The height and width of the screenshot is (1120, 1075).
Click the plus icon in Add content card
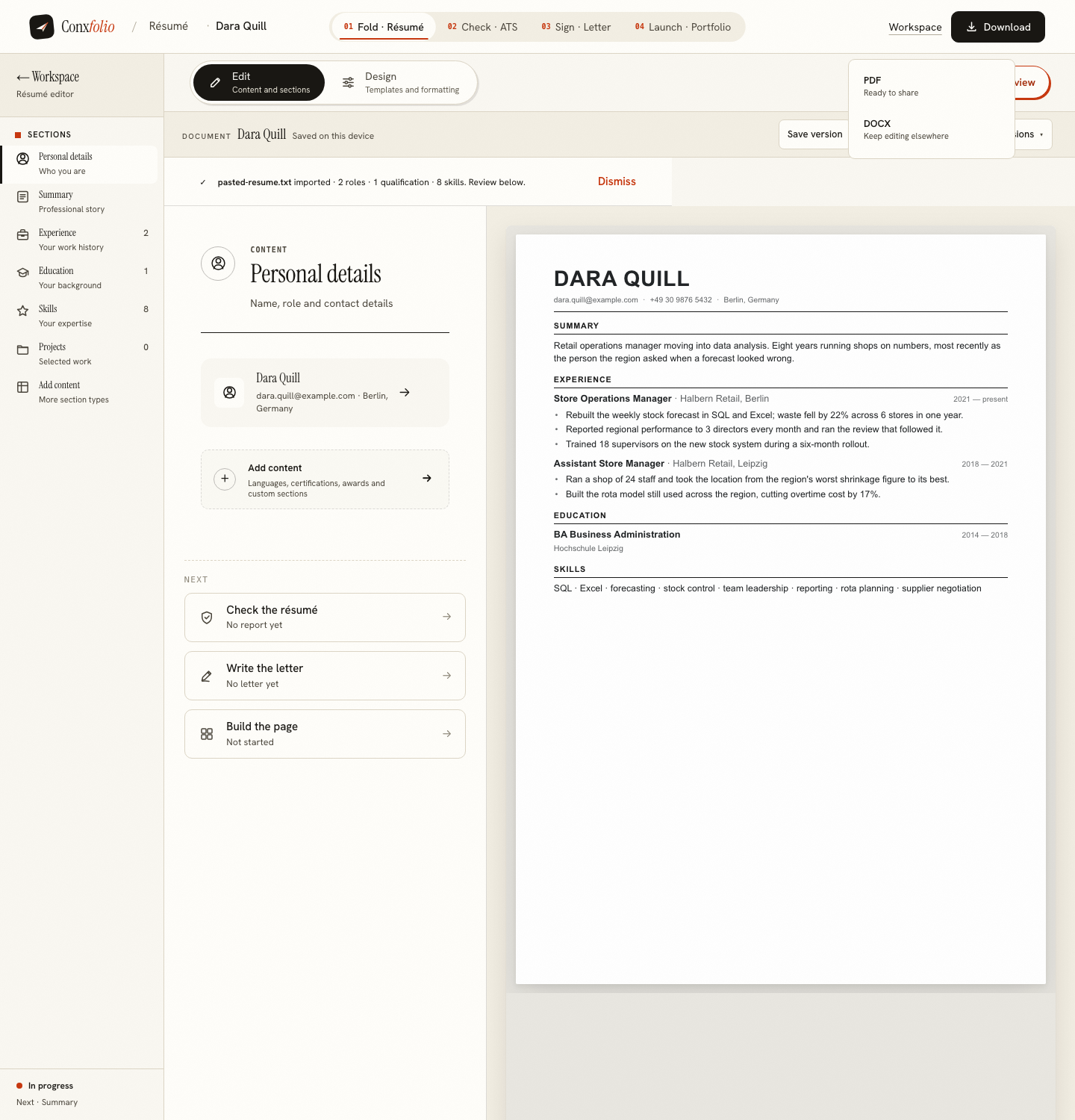coord(225,479)
